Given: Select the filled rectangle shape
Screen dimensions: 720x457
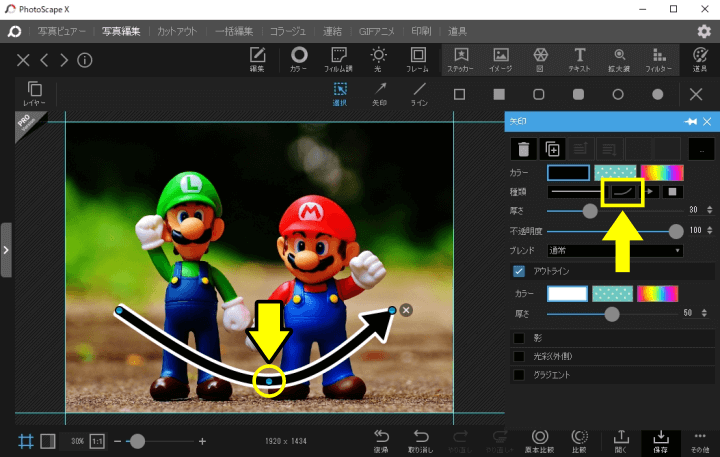Looking at the screenshot, I should point(499,95).
